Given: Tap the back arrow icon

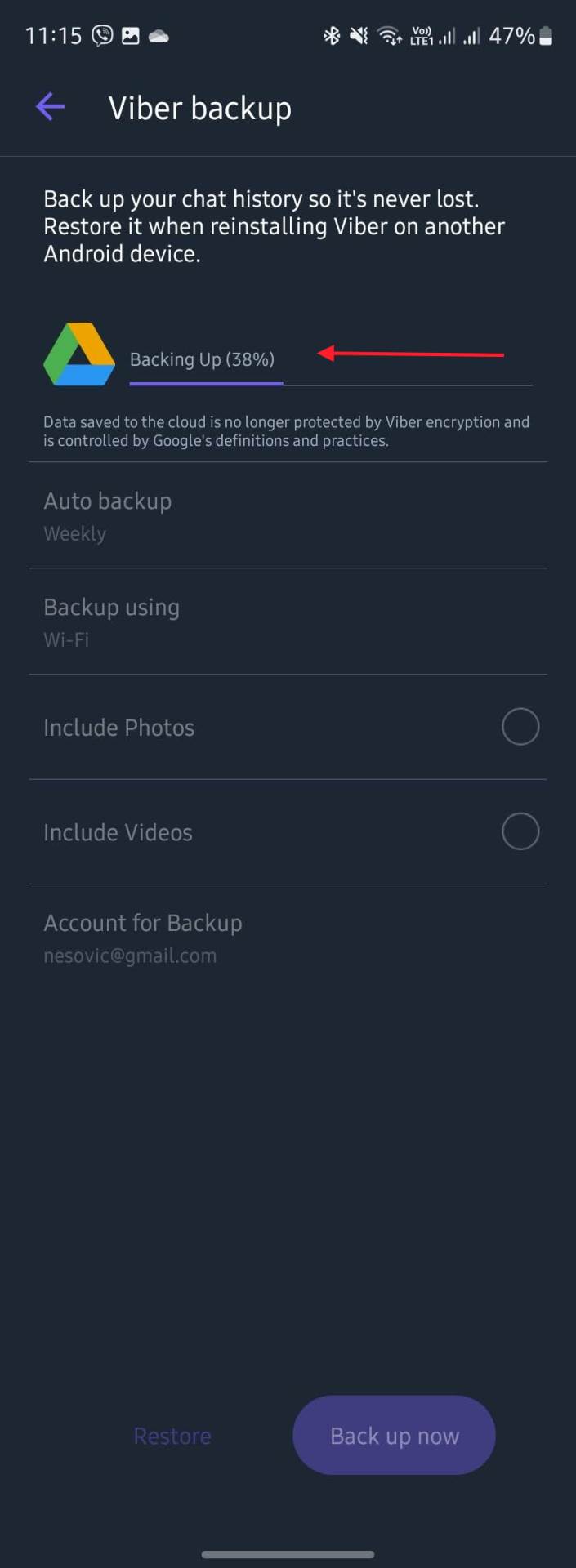Looking at the screenshot, I should (x=50, y=107).
